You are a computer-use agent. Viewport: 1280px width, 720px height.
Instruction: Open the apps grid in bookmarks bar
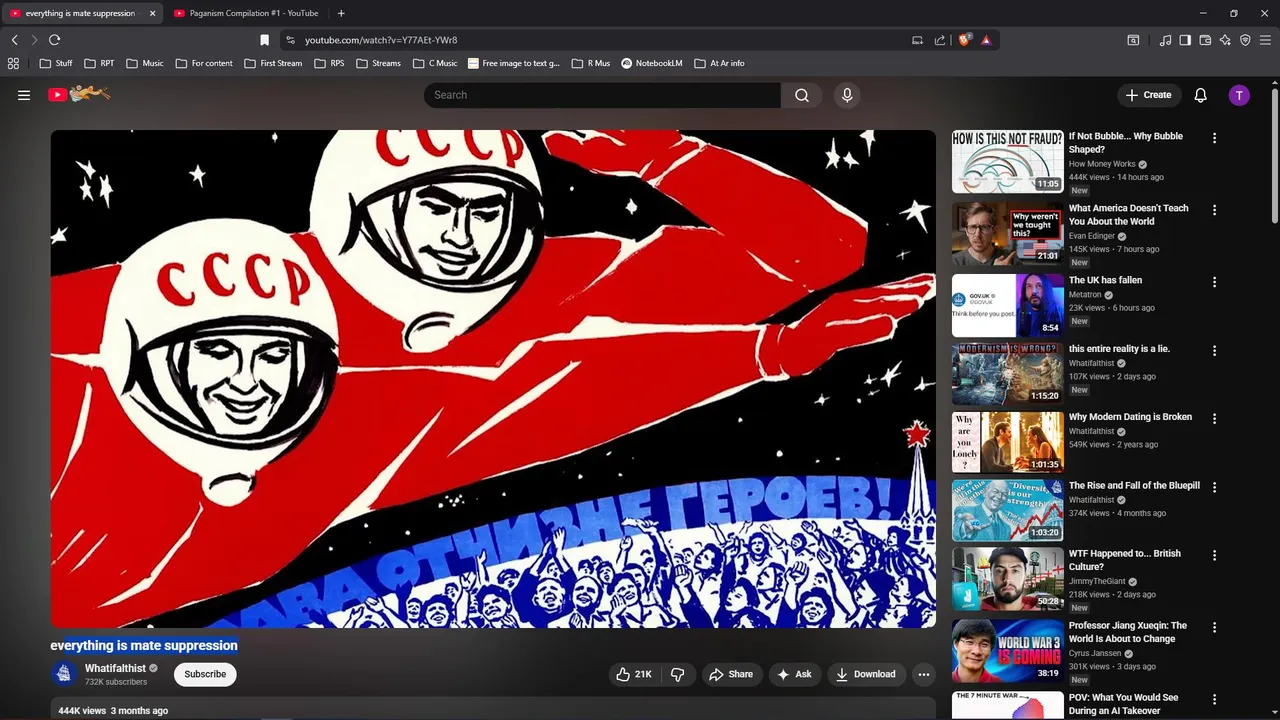(x=13, y=63)
